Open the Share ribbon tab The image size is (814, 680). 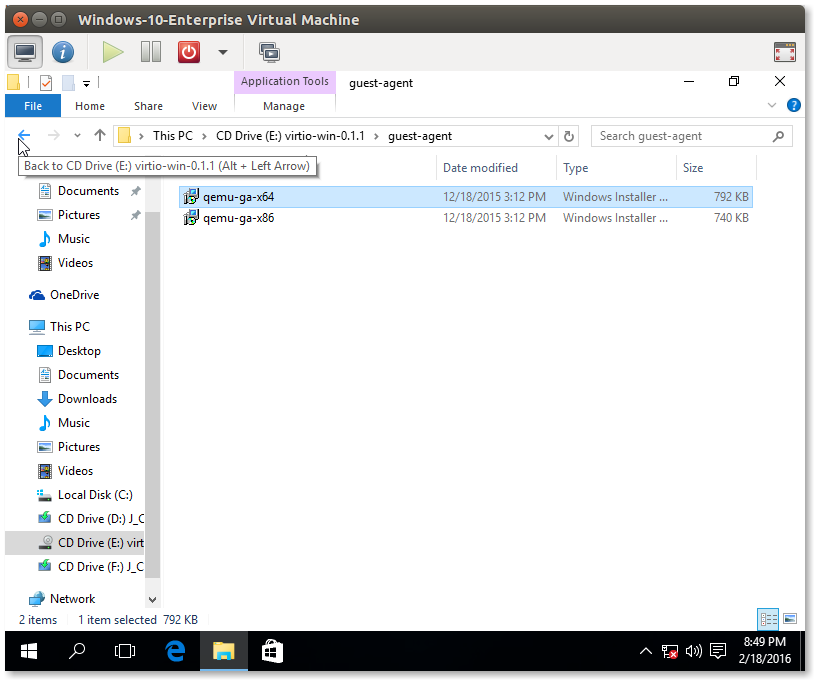point(148,106)
